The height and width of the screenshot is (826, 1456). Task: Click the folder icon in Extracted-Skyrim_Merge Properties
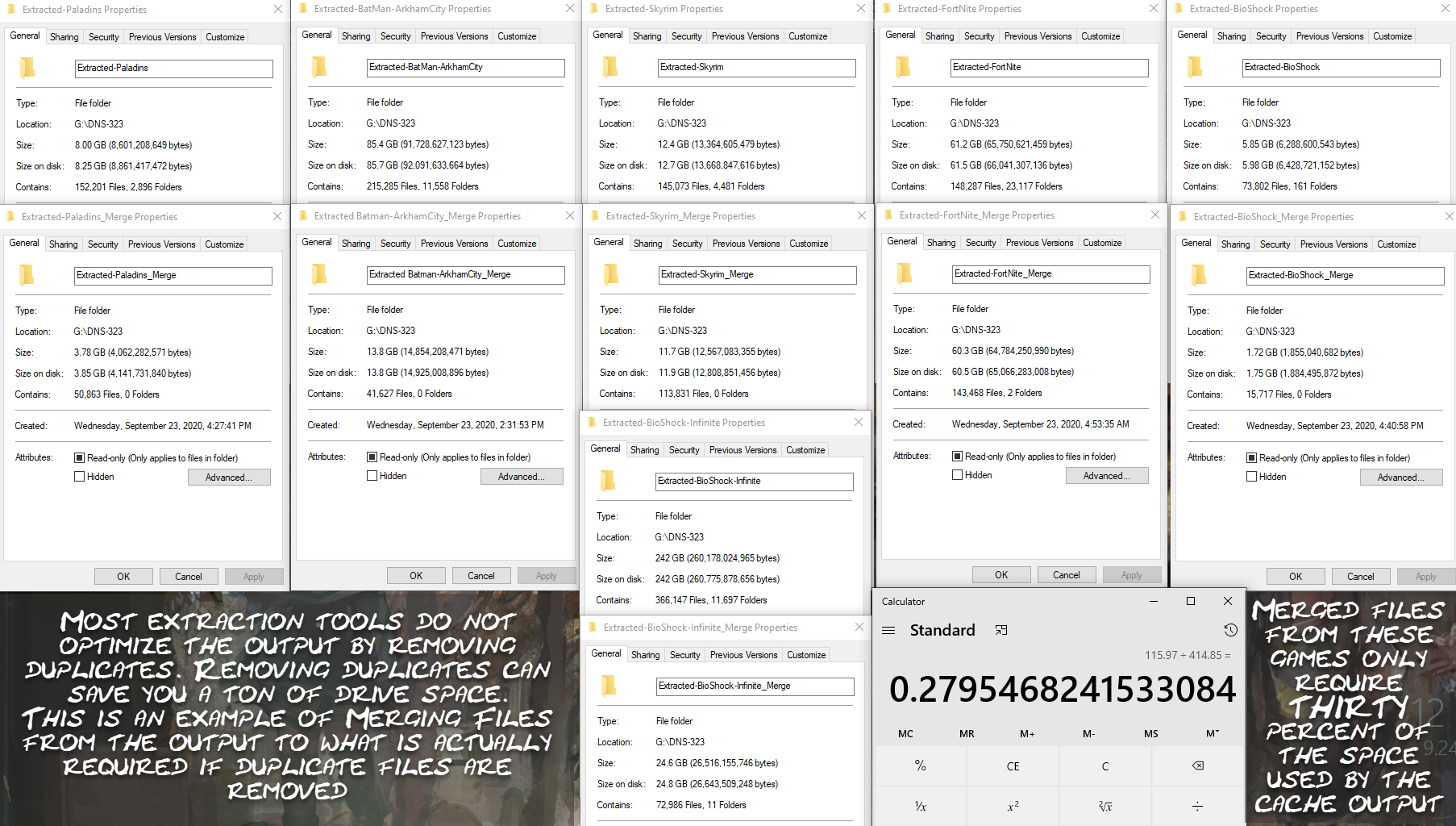coord(612,274)
